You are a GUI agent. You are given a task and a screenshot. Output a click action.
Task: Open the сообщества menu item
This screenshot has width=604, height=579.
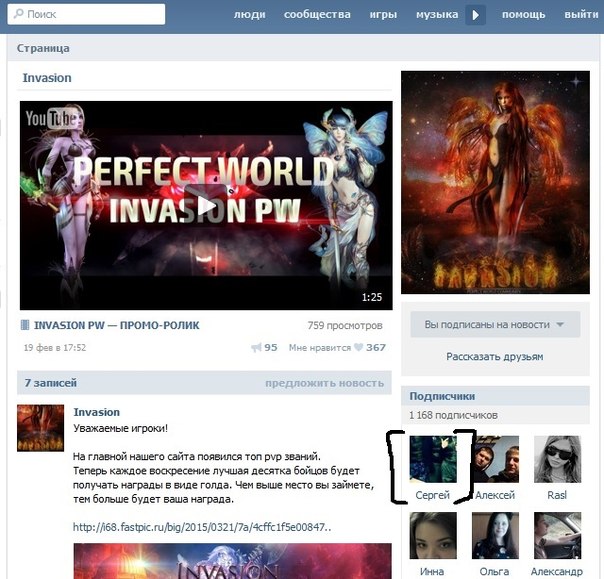click(317, 15)
